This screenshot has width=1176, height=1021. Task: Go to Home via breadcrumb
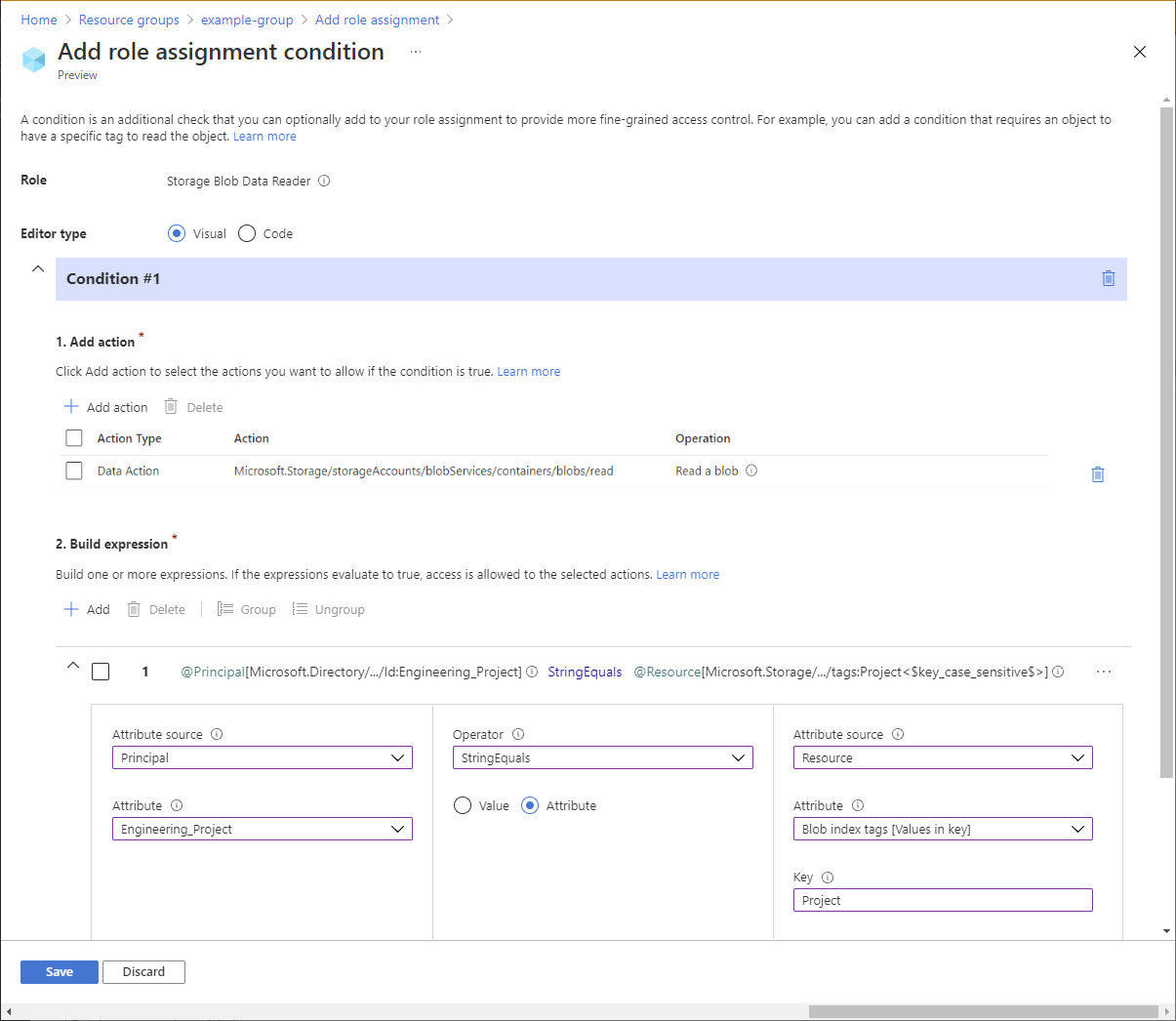coord(38,20)
